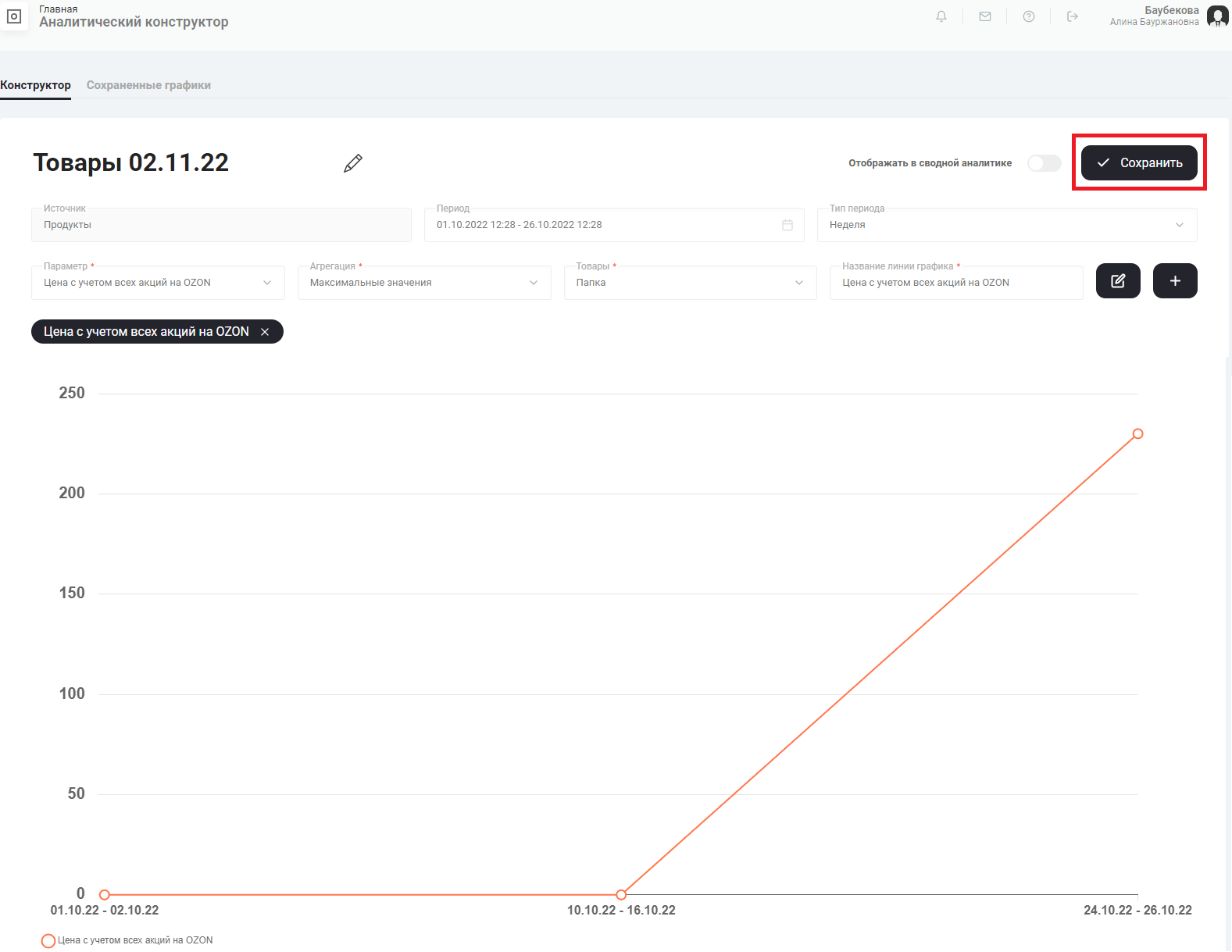Click the notifications bell icon
Image resolution: width=1232 pixels, height=952 pixels.
click(x=941, y=16)
